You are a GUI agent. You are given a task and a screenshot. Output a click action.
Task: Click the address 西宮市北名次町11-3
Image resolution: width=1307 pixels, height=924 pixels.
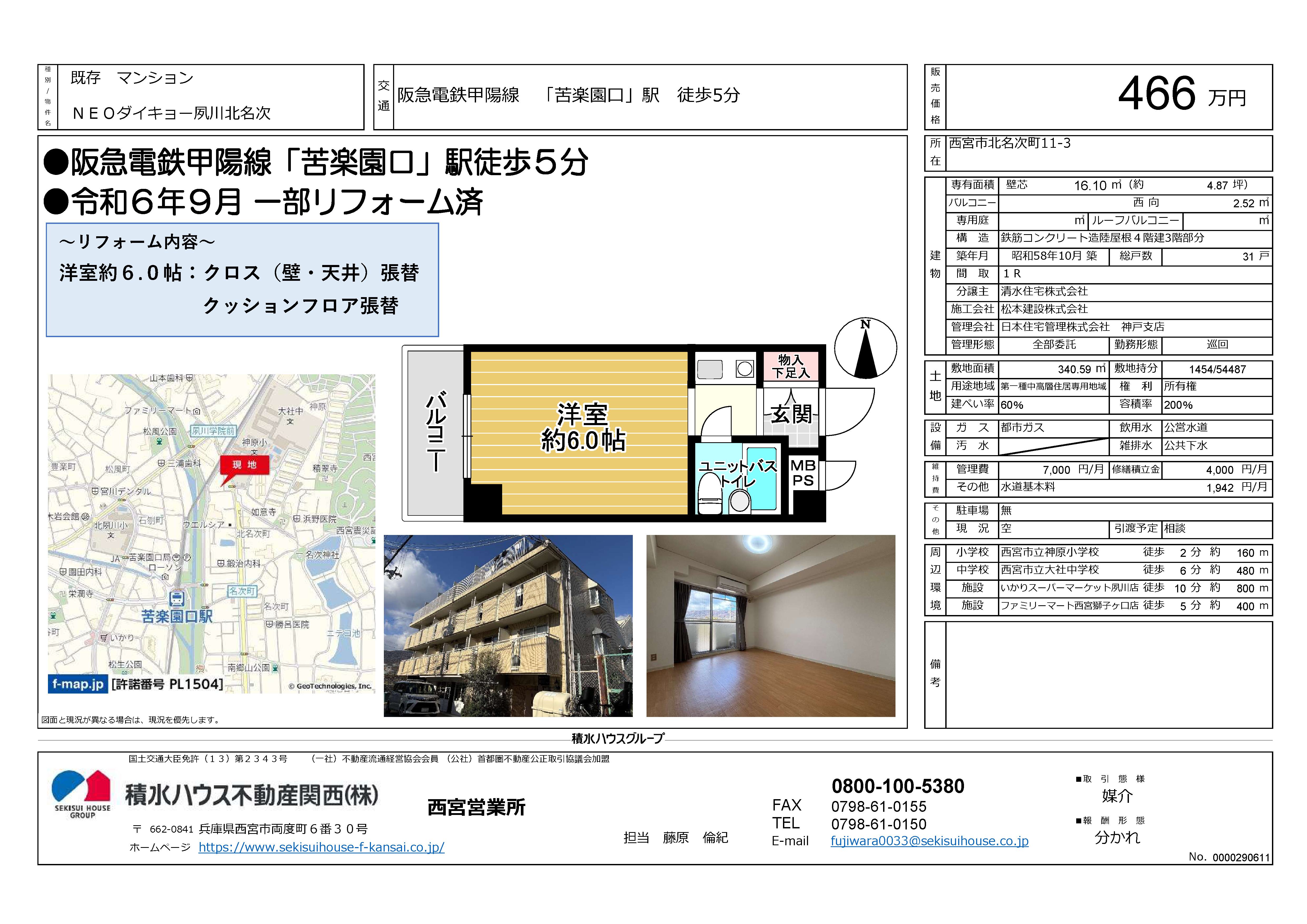pyautogui.click(x=1009, y=143)
